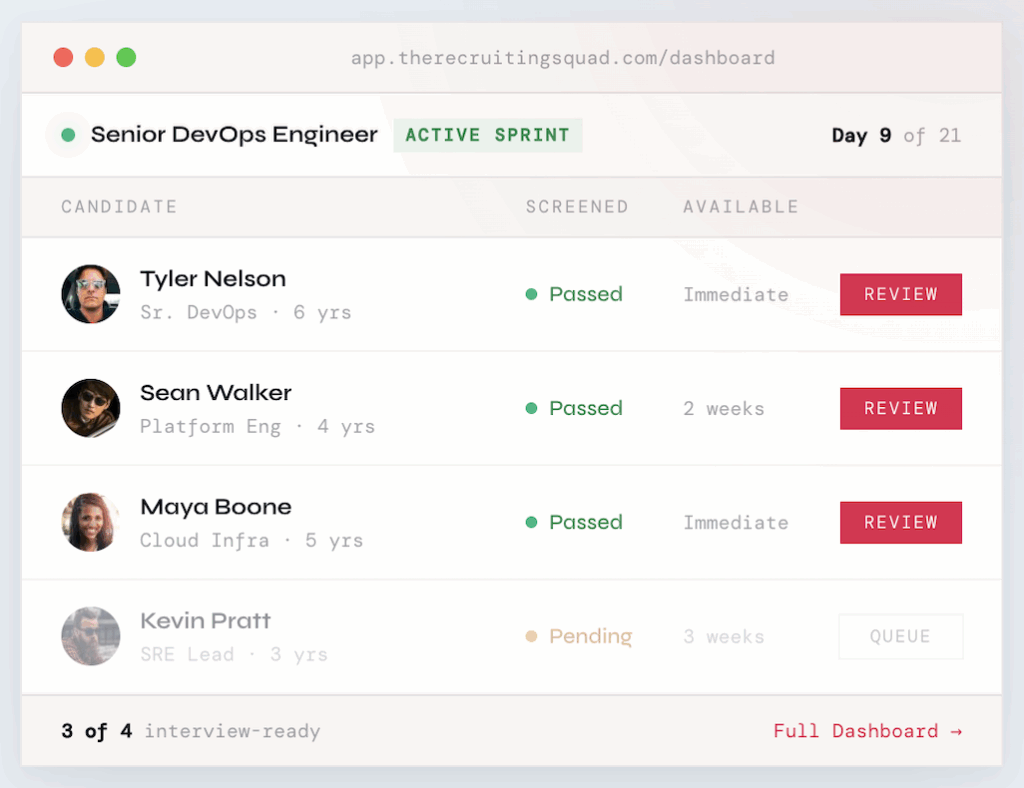Image resolution: width=1024 pixels, height=788 pixels.
Task: Click Kevin Pratt's avatar photo
Action: tap(91, 637)
